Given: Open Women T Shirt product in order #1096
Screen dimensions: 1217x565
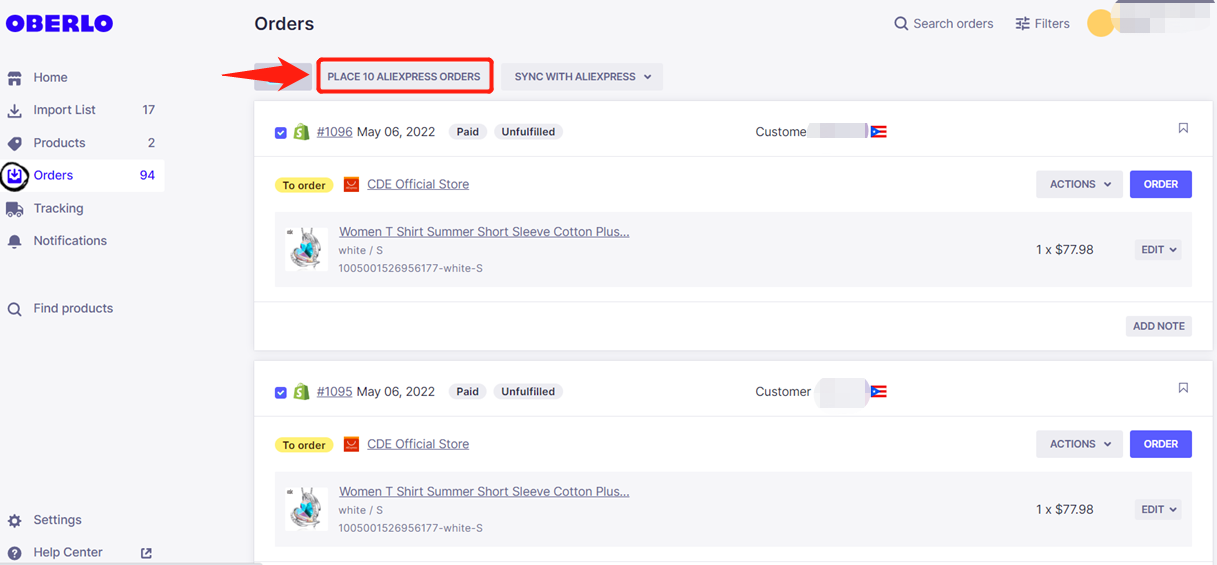Looking at the screenshot, I should click(484, 232).
